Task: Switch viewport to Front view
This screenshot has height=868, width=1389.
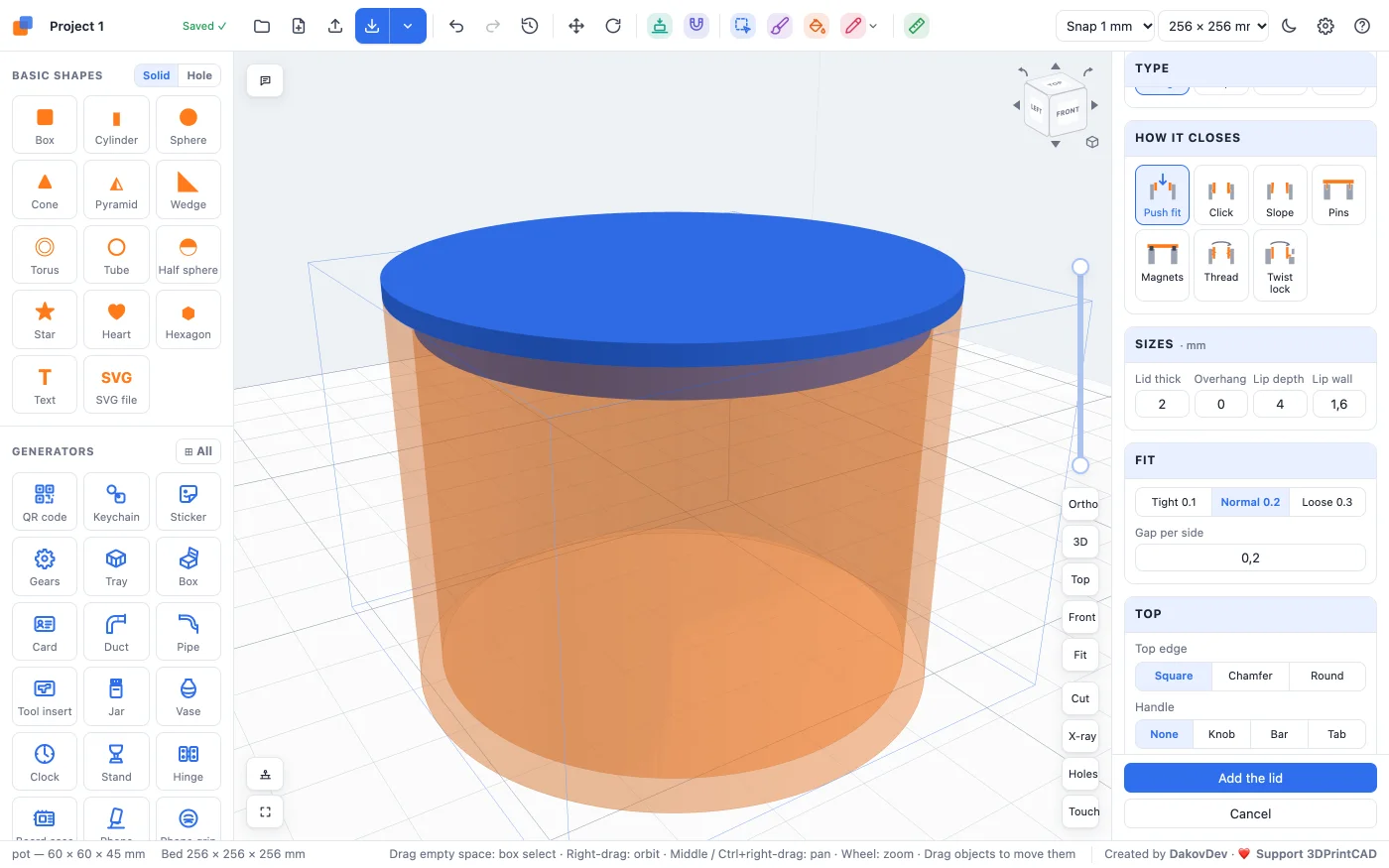Action: tap(1081, 617)
